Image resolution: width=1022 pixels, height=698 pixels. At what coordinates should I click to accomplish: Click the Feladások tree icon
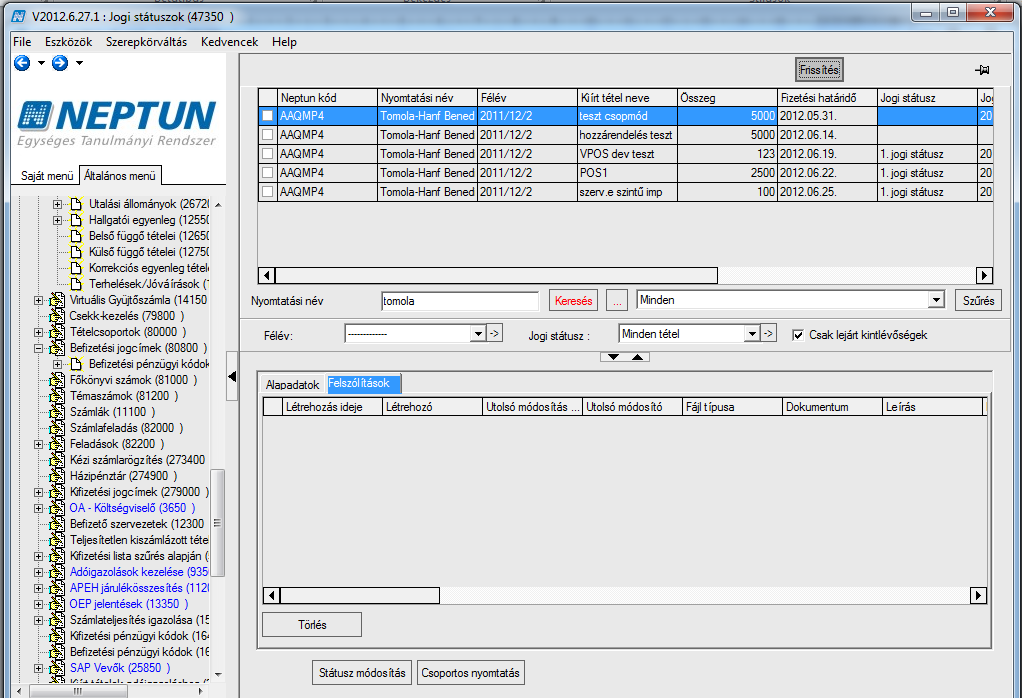click(x=57, y=444)
